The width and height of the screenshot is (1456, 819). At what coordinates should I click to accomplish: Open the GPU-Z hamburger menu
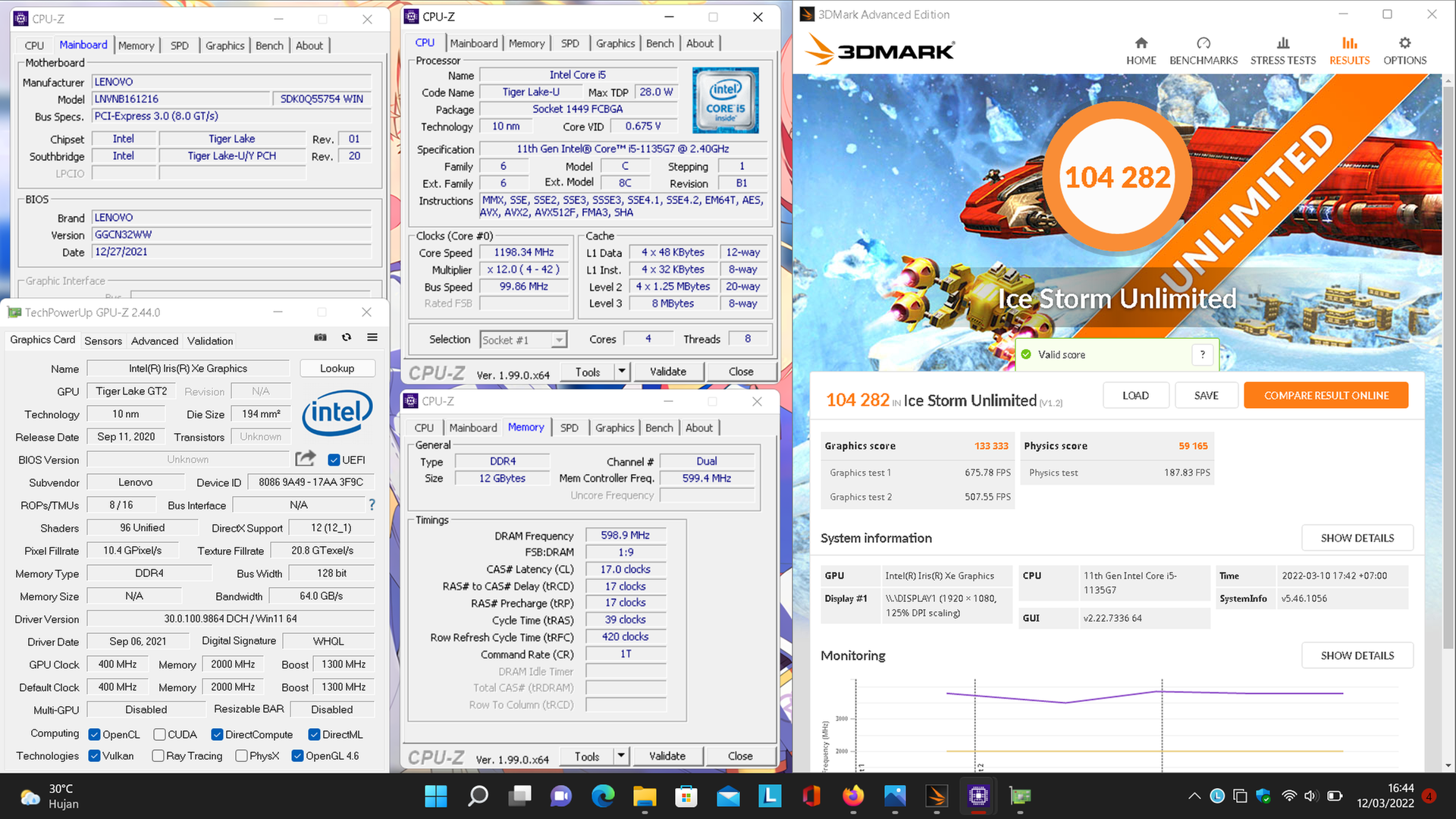(372, 337)
